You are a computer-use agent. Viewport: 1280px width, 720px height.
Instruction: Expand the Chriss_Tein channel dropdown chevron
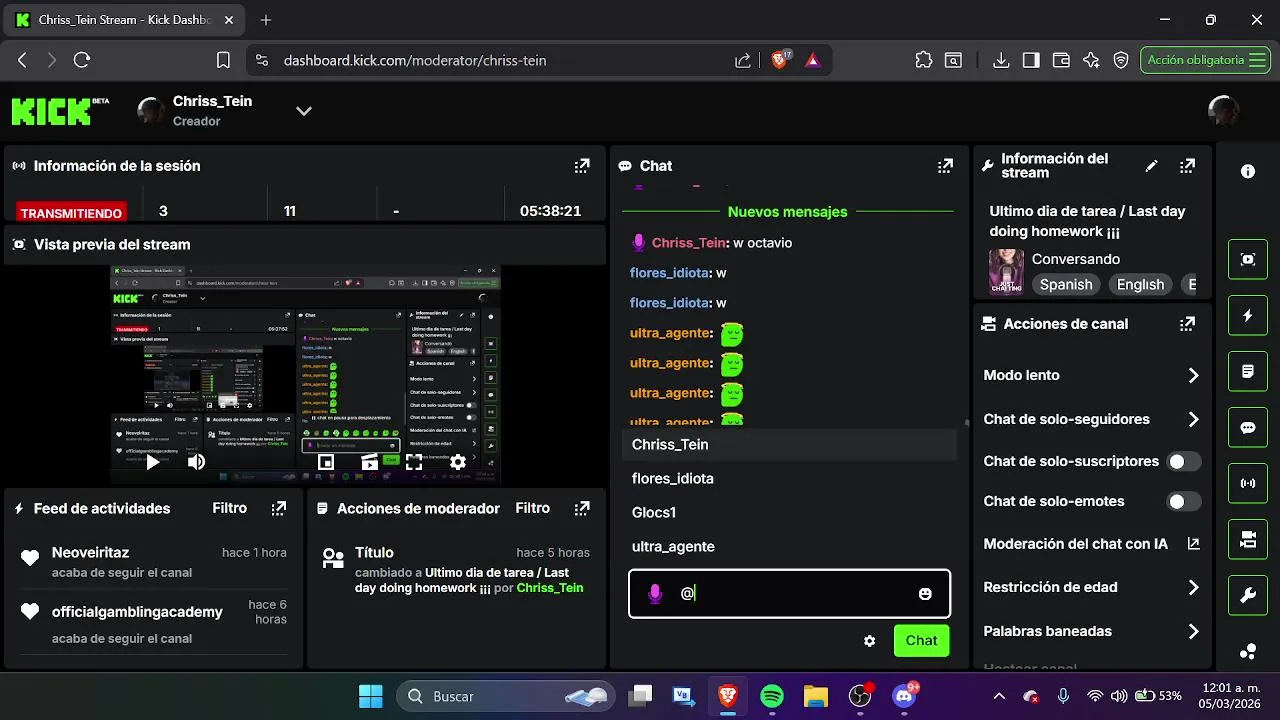pos(304,111)
